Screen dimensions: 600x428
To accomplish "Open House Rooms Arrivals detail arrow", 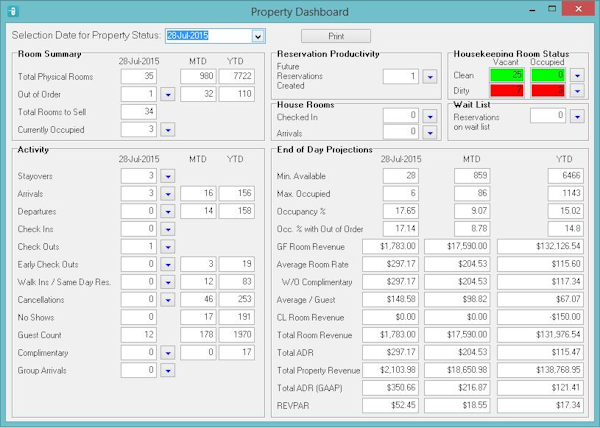I will coord(431,130).
